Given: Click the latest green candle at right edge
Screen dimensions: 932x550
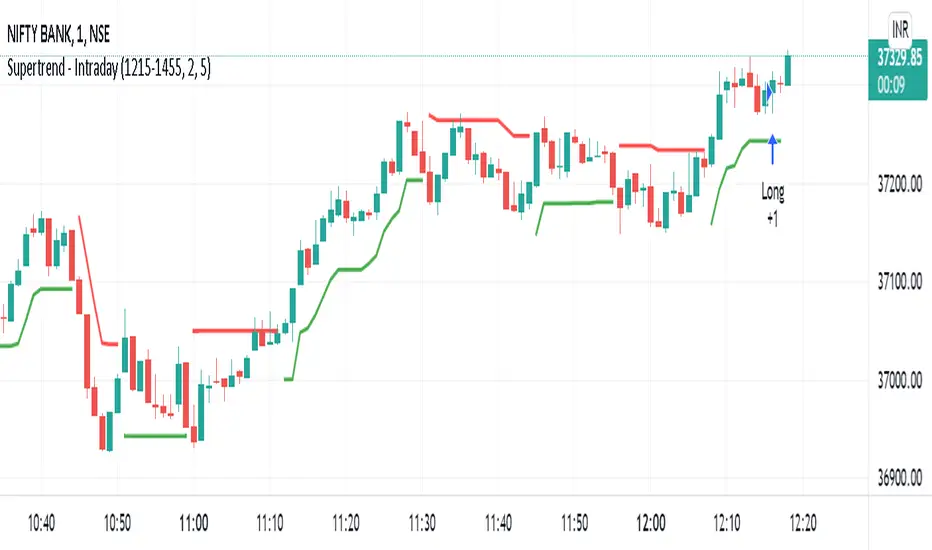Looking at the screenshot, I should [x=788, y=68].
